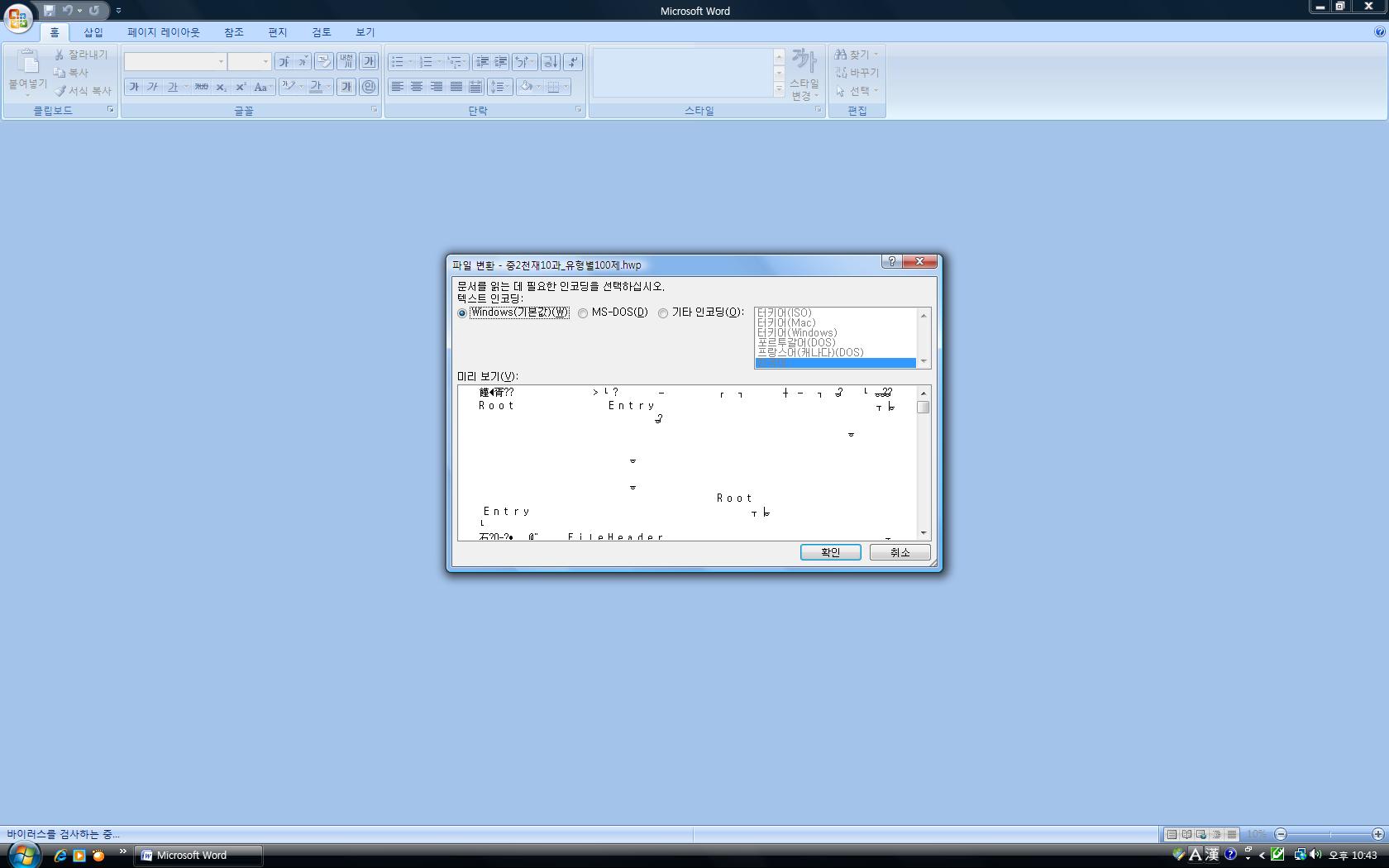The width and height of the screenshot is (1389, 868).
Task: Click the Office button logo
Action: (18, 18)
